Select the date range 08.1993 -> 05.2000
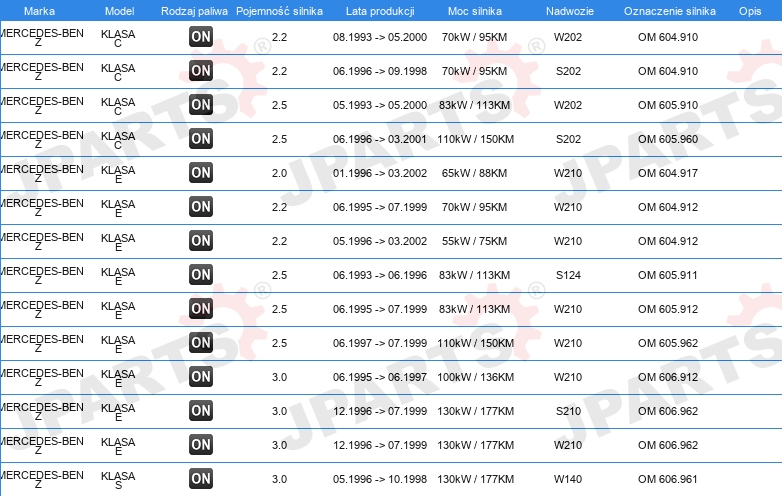This screenshot has height=496, width=782. point(380,37)
